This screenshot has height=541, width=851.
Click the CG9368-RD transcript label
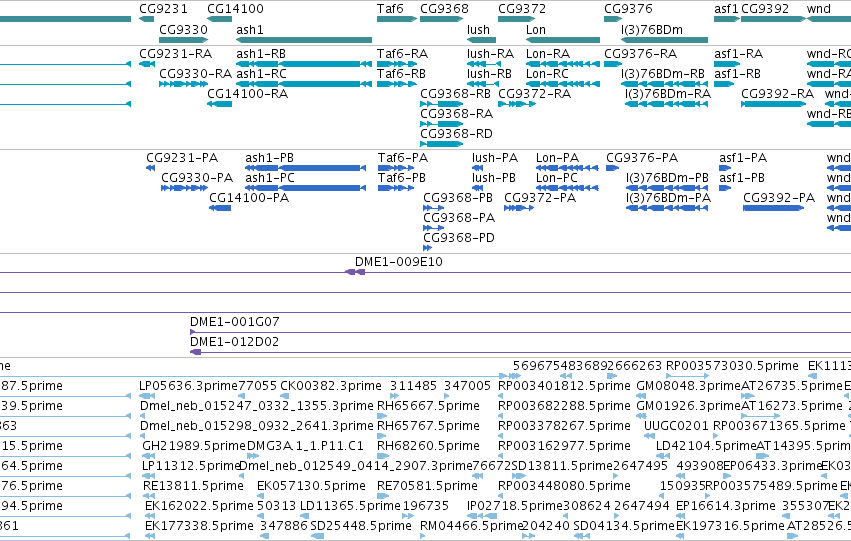coord(456,134)
